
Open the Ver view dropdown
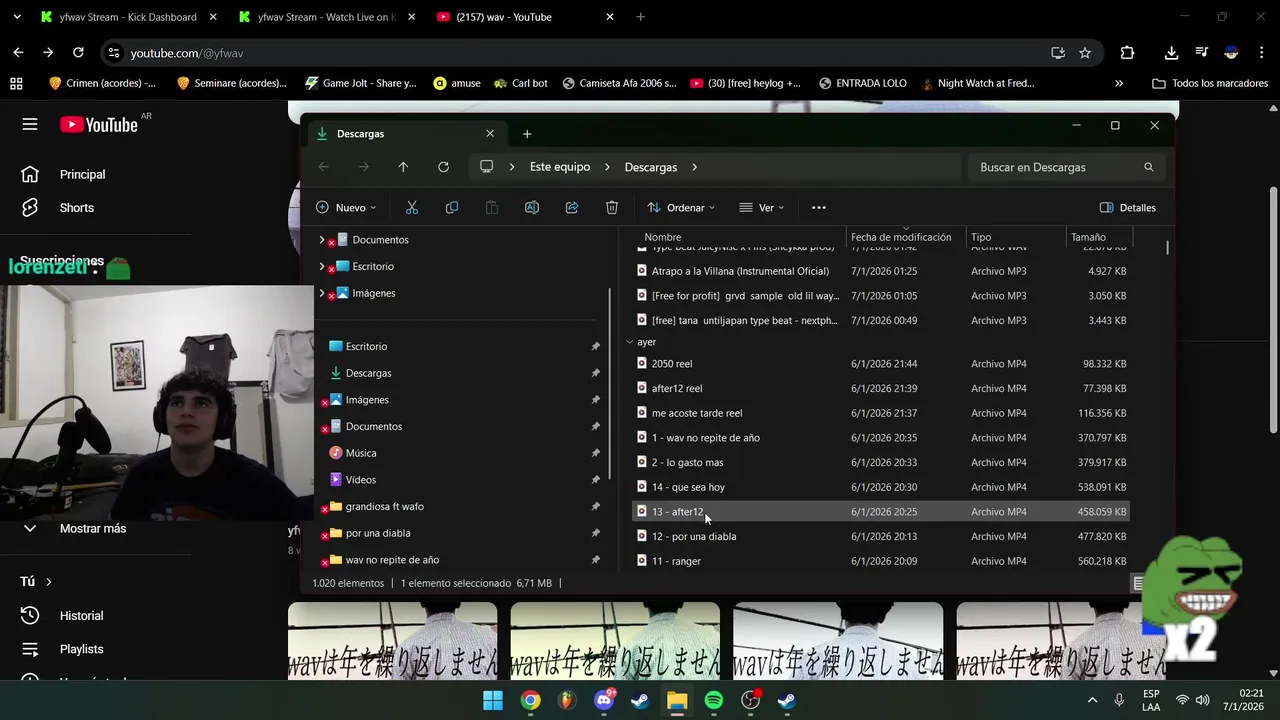pos(761,207)
